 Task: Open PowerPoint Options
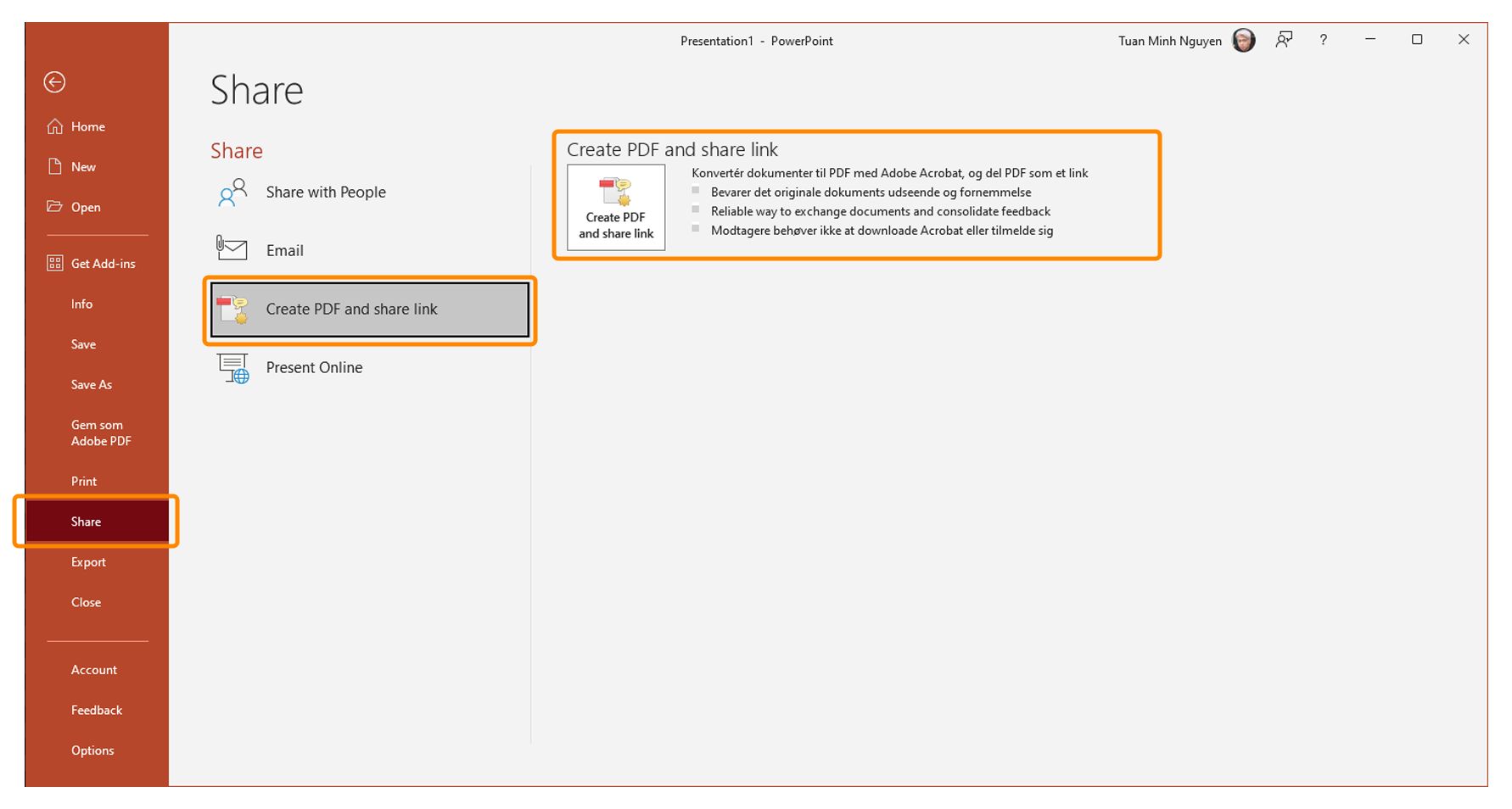tap(92, 750)
